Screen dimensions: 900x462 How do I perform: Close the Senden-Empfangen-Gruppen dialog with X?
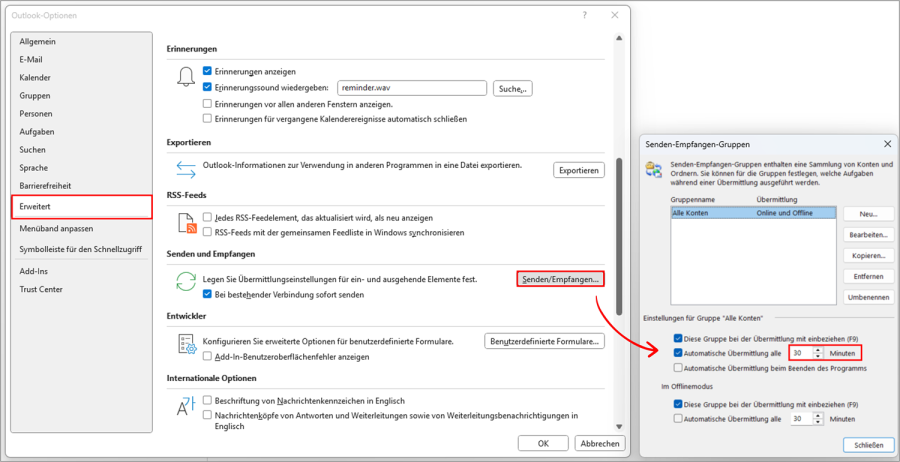click(x=887, y=143)
